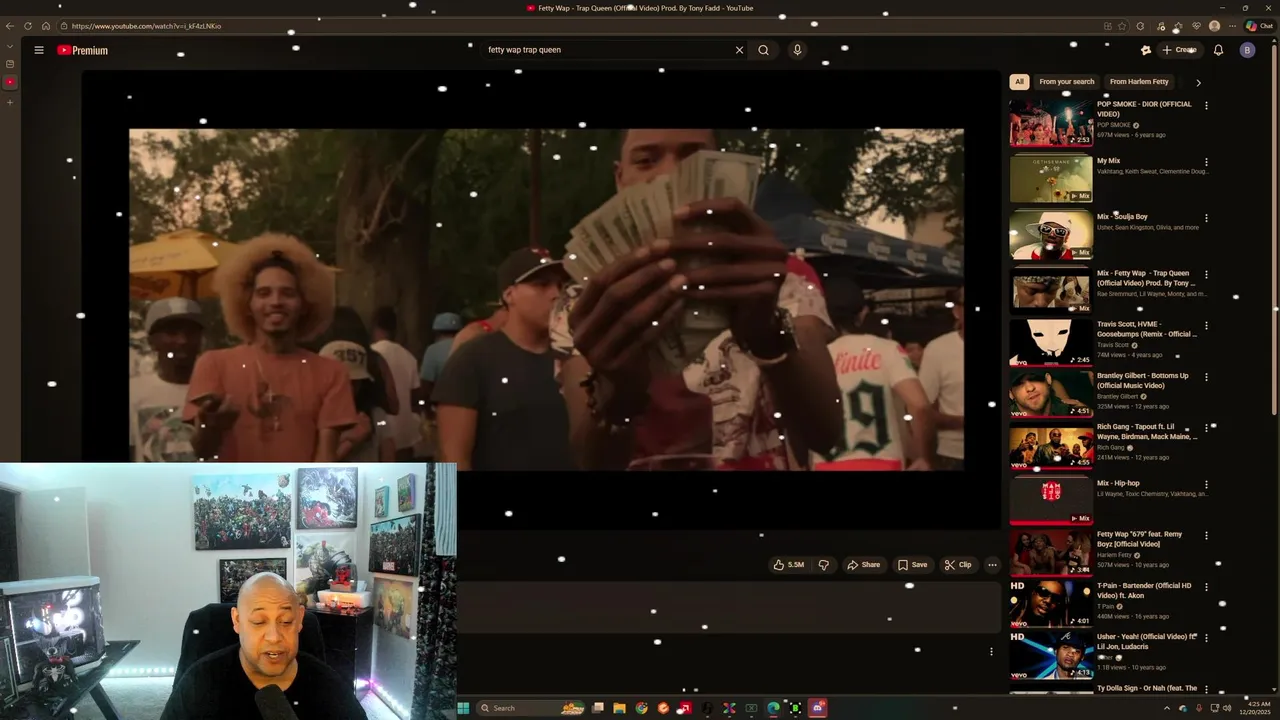
Task: Select the All filter chip
Action: pos(1019,82)
